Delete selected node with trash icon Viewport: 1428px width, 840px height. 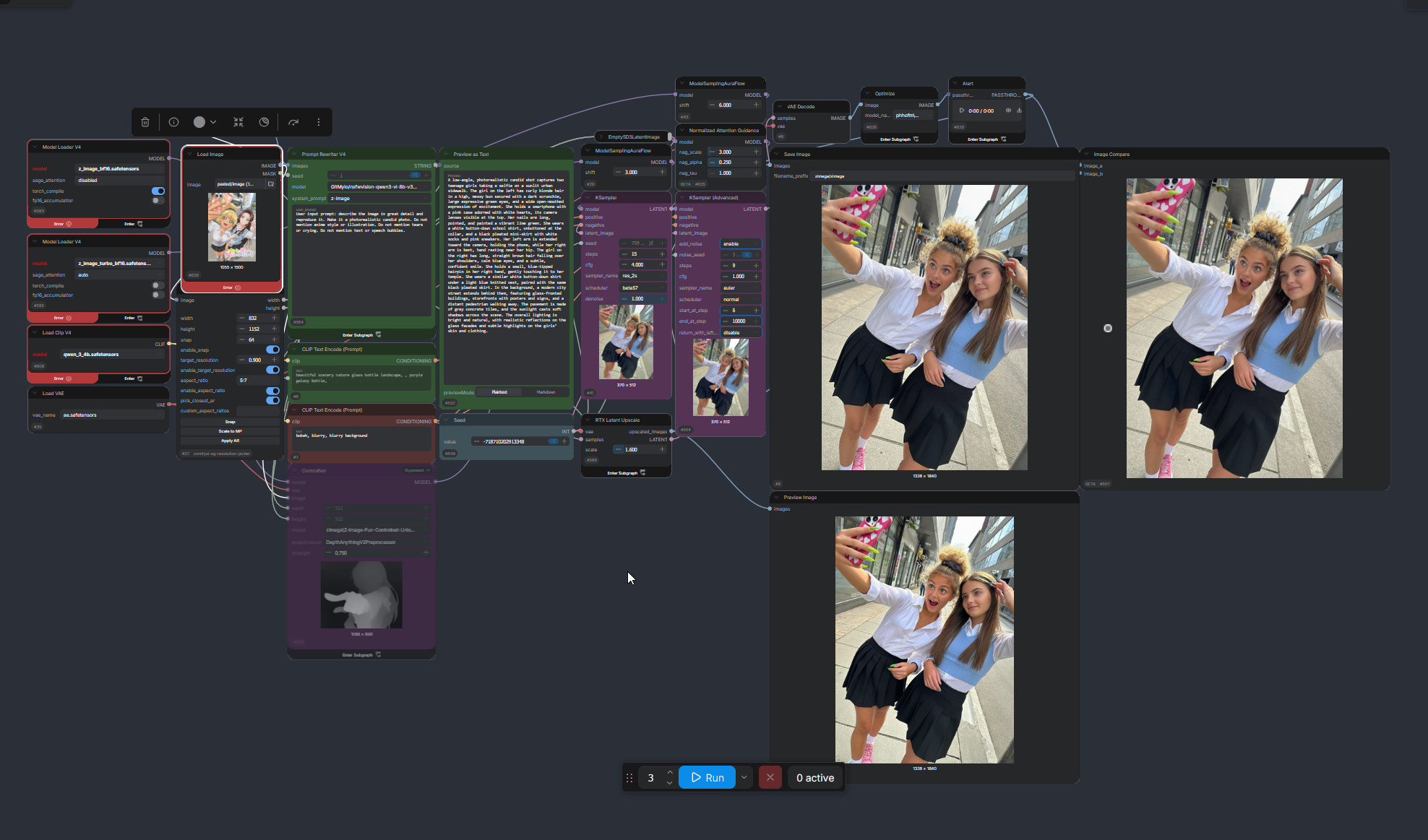[x=145, y=122]
